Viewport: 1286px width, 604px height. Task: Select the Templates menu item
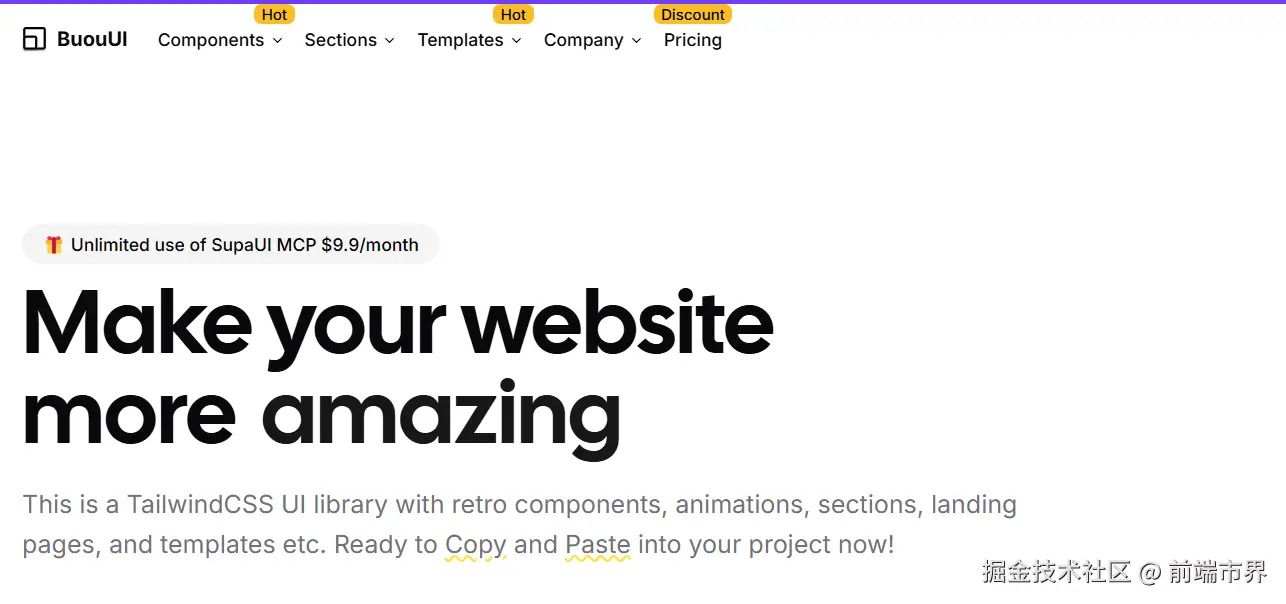click(x=460, y=40)
